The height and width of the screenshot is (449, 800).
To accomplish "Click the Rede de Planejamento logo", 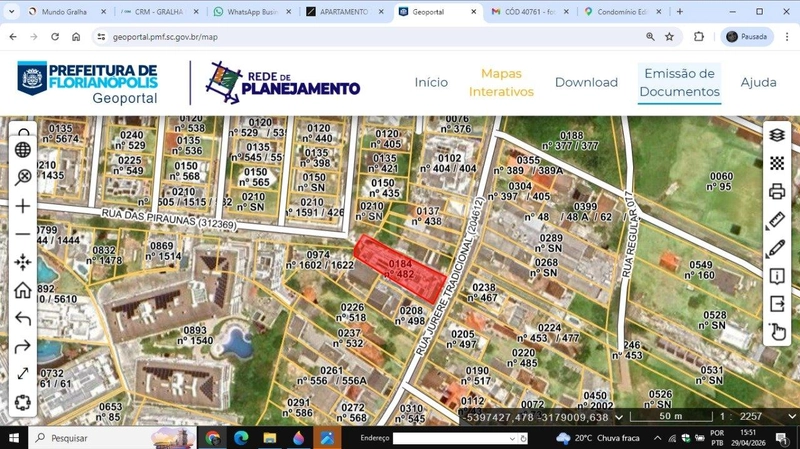I will 283,83.
